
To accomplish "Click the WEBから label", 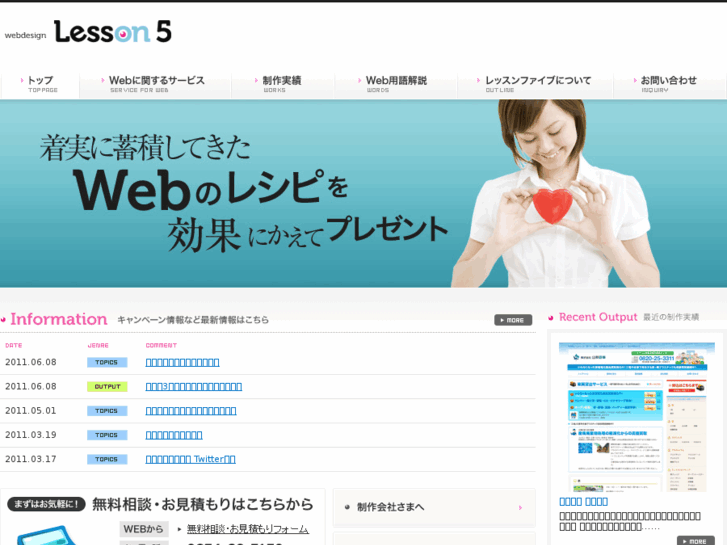I will click(x=143, y=529).
